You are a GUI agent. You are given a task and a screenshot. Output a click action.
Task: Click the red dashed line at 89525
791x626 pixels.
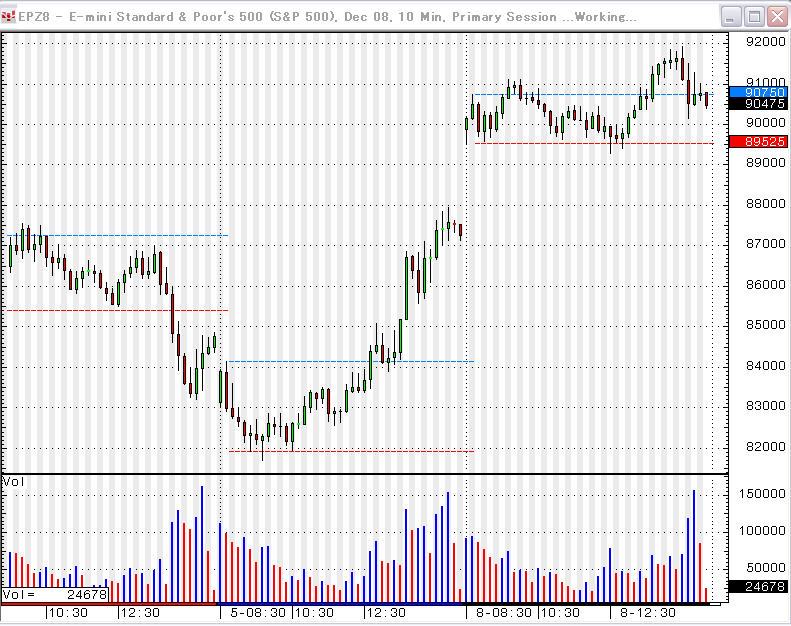coord(594,144)
